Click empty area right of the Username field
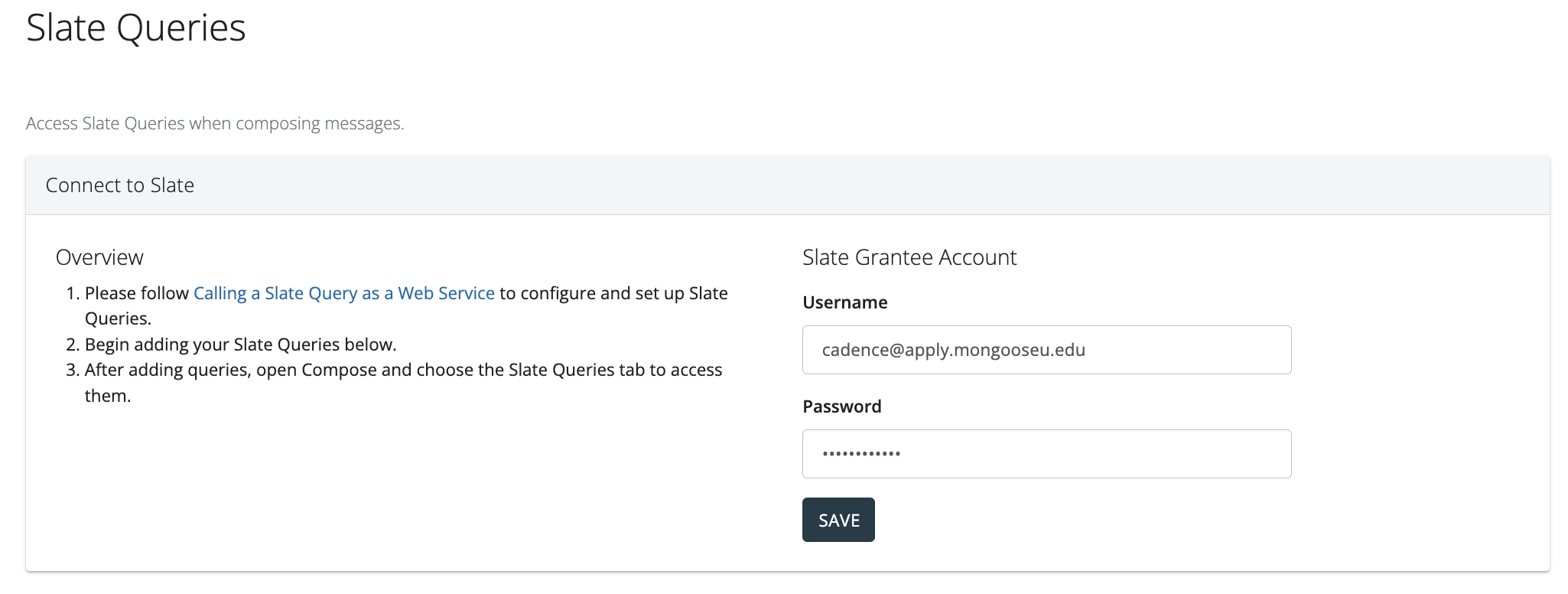This screenshot has width=1568, height=594. [1415, 350]
